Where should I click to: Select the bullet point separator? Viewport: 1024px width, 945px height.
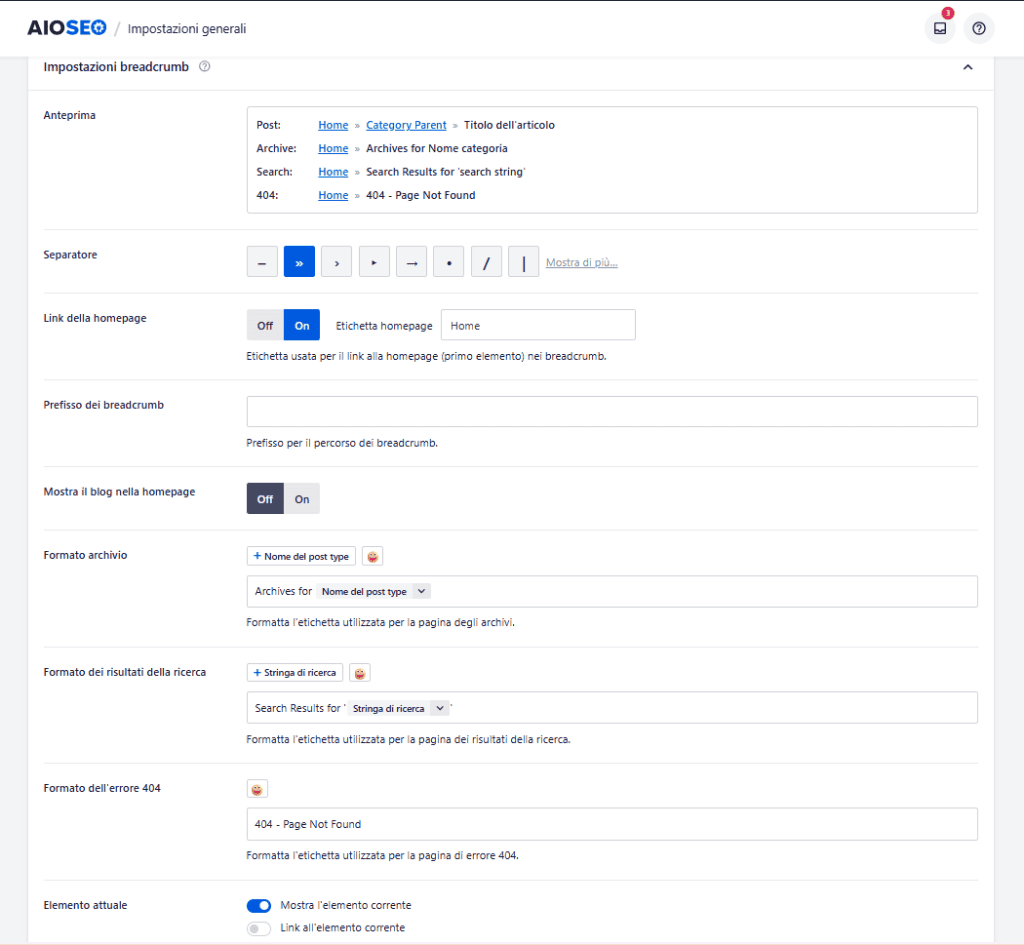click(448, 261)
